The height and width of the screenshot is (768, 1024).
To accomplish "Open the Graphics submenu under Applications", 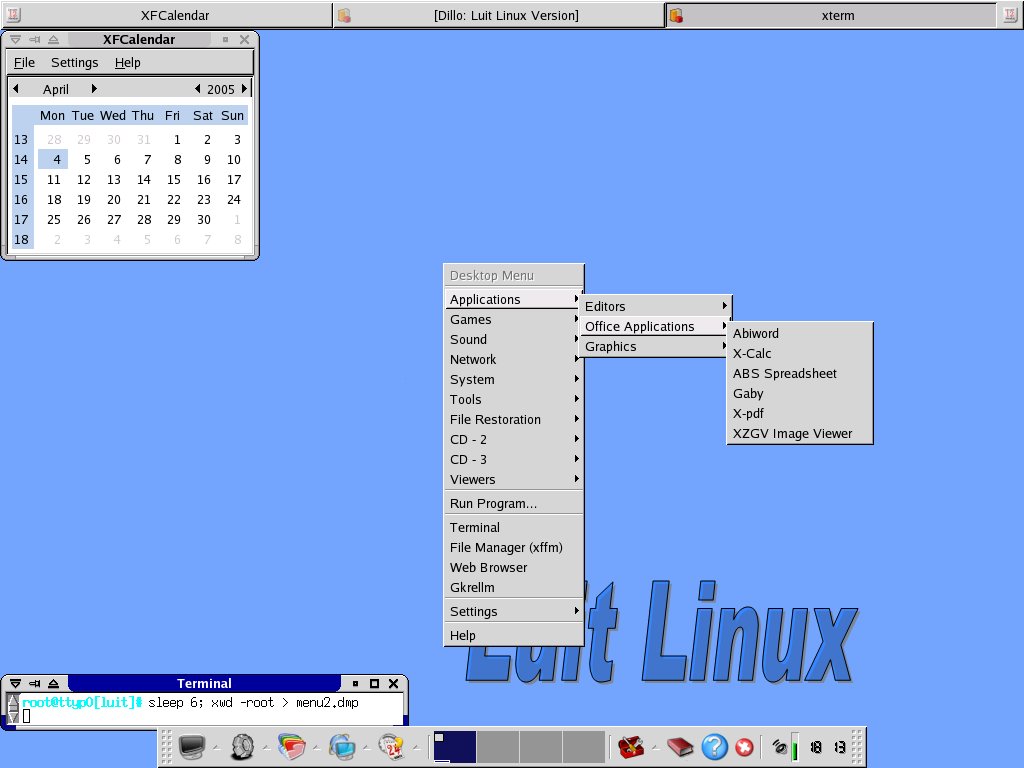I will (x=655, y=347).
